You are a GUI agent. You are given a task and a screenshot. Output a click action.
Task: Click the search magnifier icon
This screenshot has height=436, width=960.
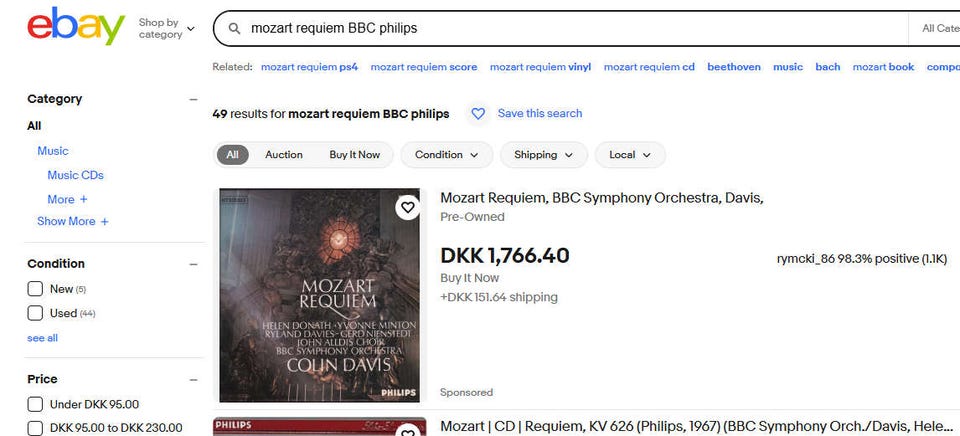[x=235, y=29]
